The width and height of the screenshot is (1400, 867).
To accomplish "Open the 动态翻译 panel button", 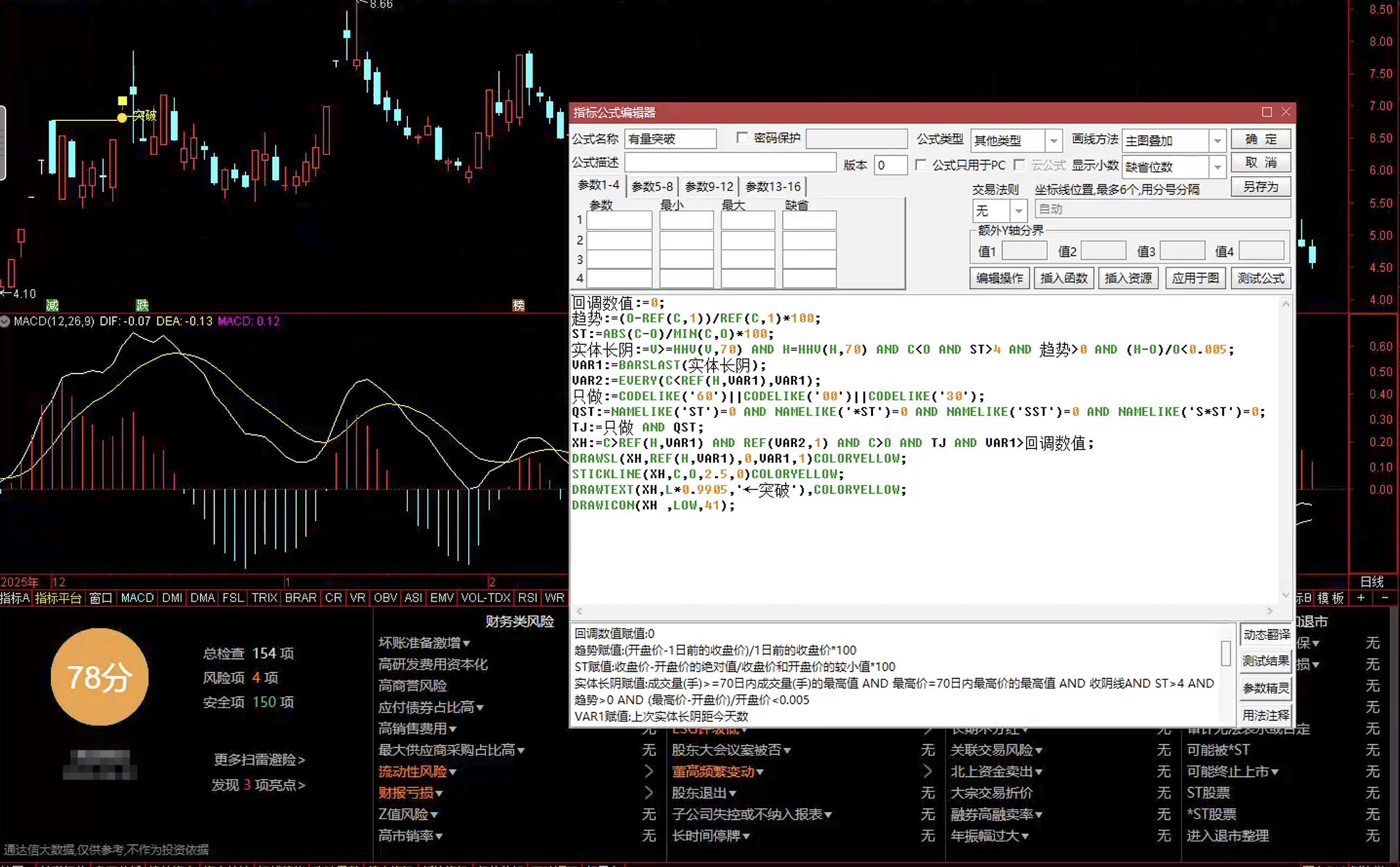I will pos(1266,634).
